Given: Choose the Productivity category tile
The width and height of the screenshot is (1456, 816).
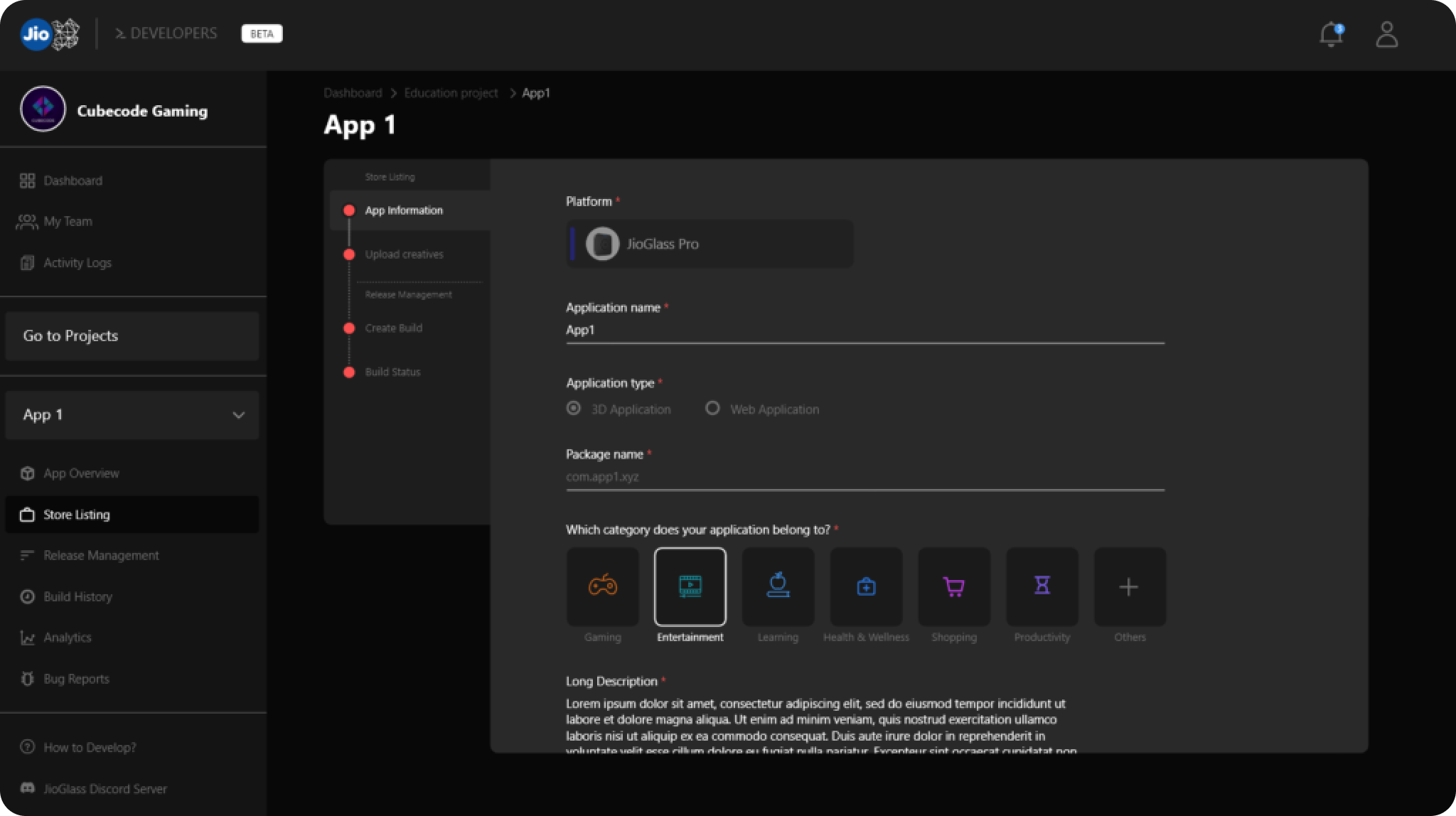Looking at the screenshot, I should click(x=1042, y=587).
